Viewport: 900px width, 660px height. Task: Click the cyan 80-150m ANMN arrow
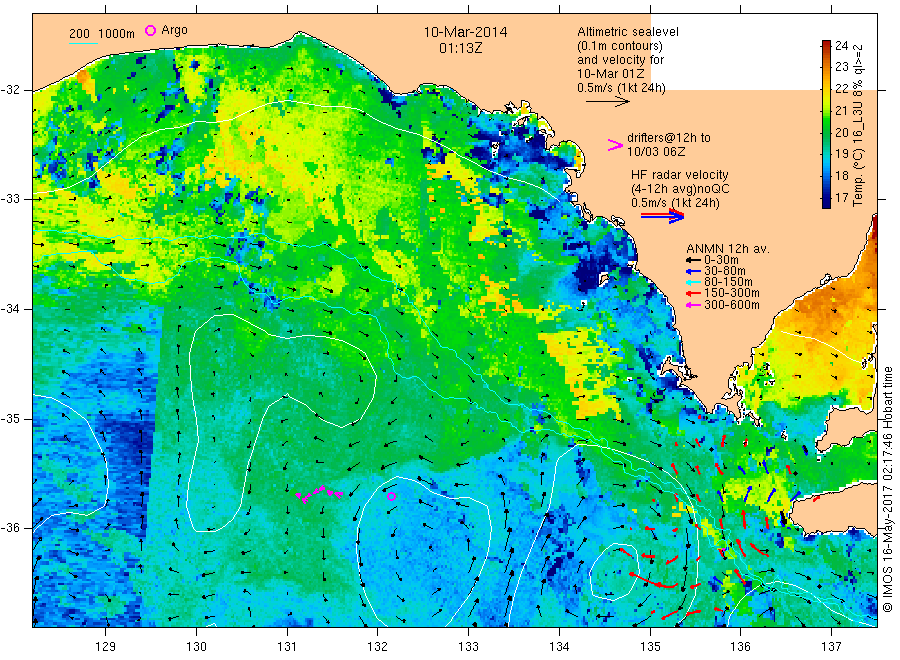(x=693, y=282)
